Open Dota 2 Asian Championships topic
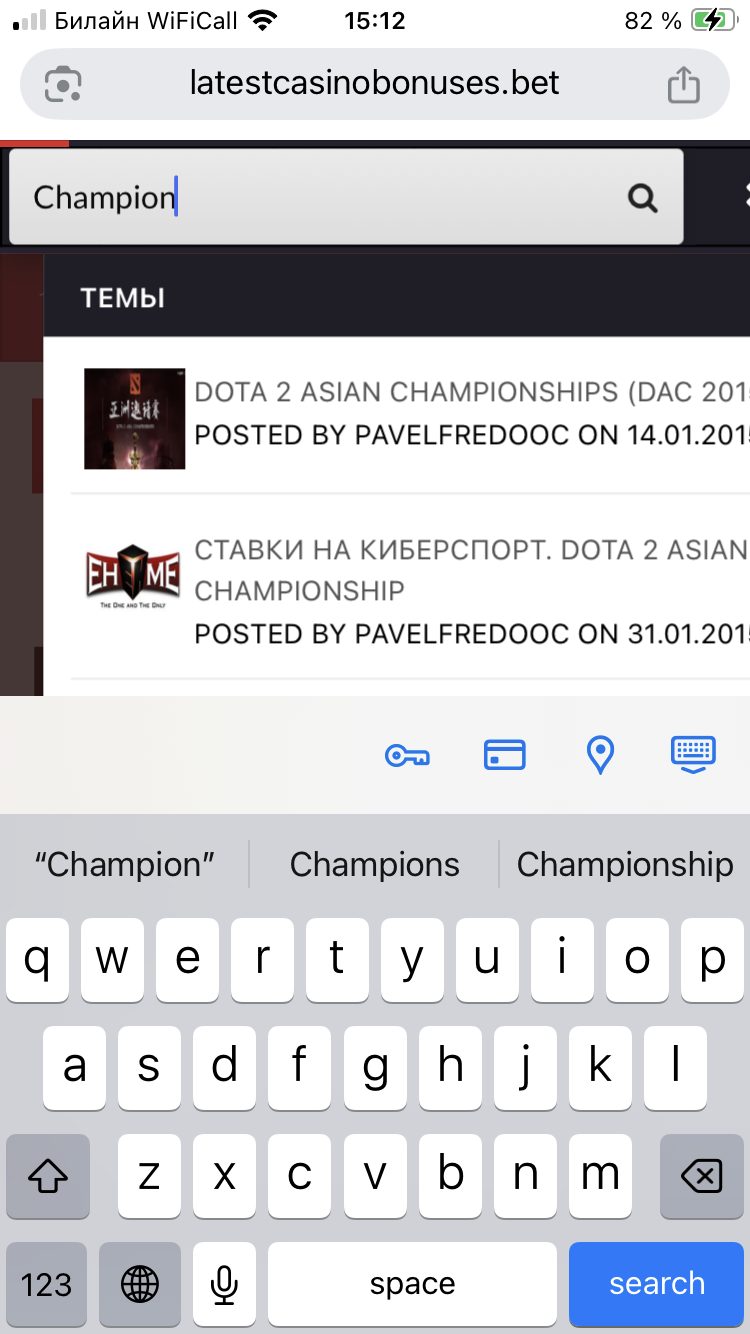Screen dimensions: 750x1334 point(472,392)
